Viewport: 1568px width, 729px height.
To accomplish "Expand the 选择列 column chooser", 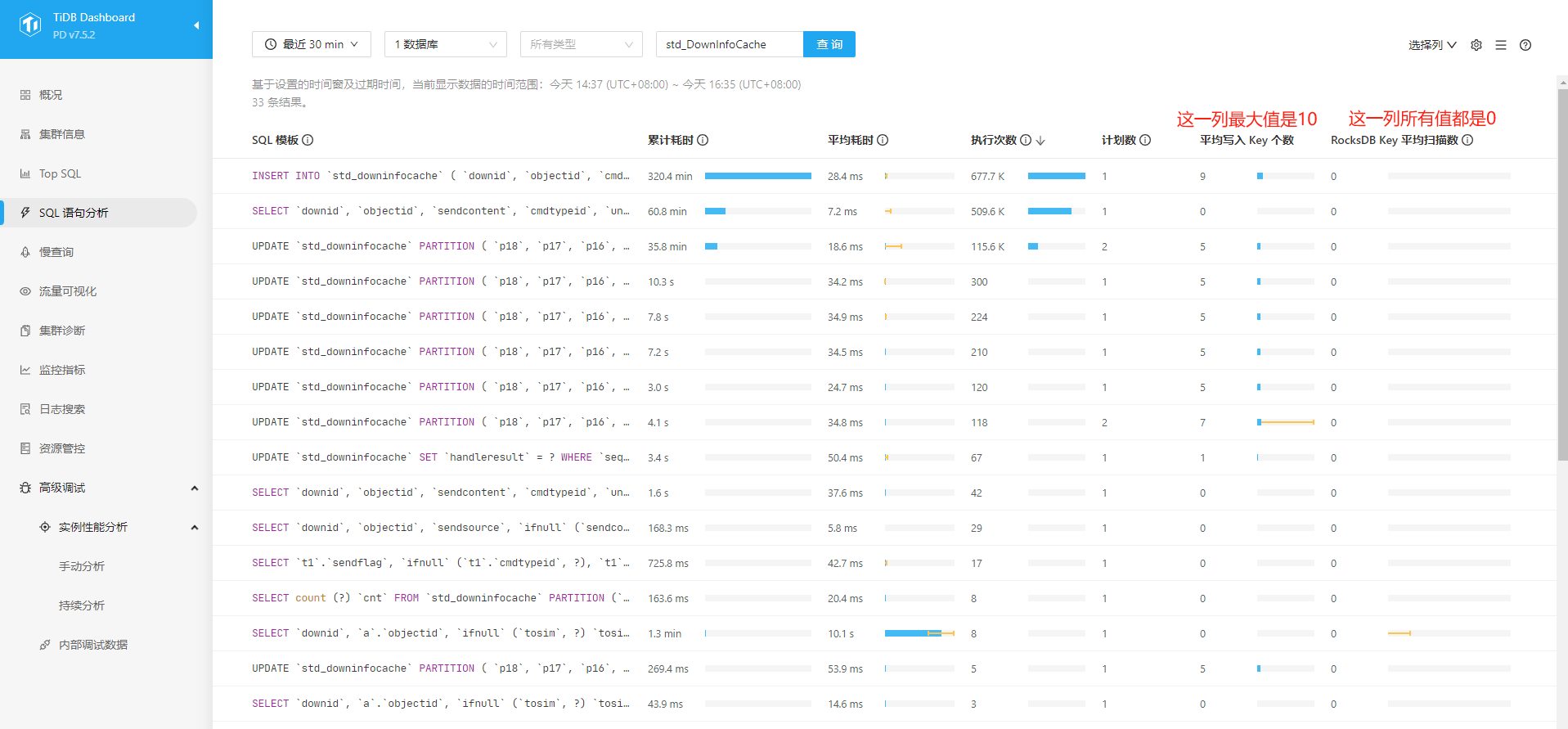I will pos(1431,45).
